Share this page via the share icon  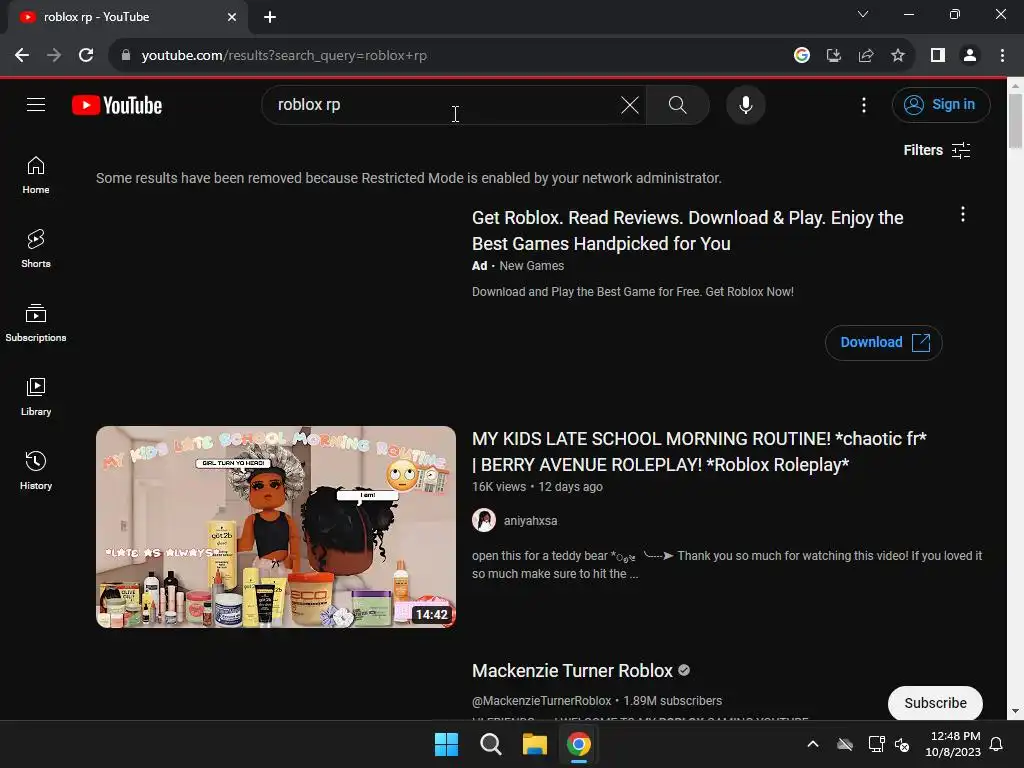pos(866,56)
